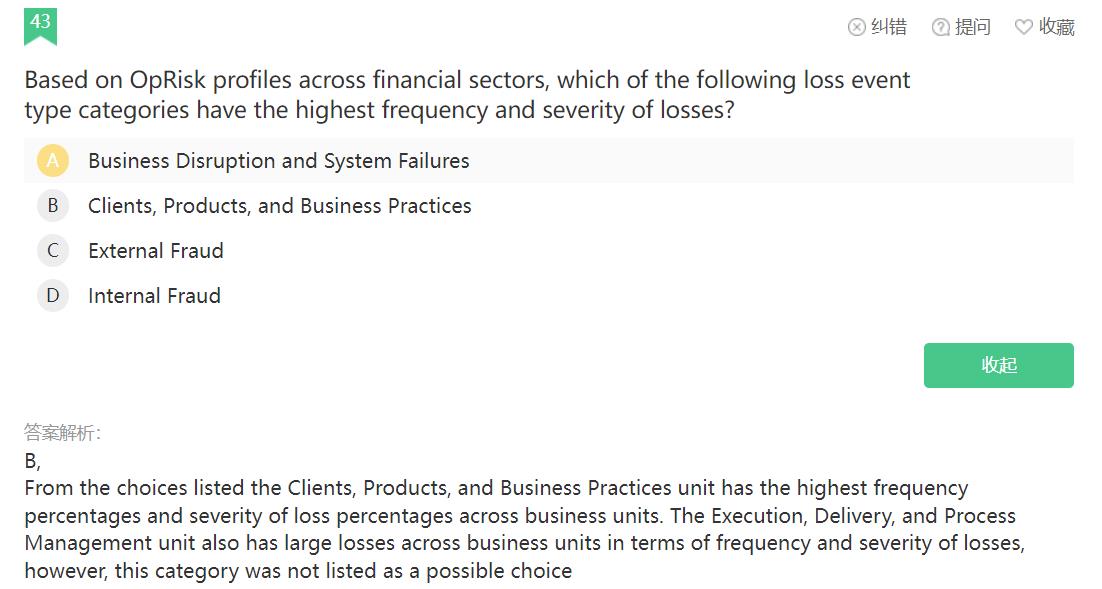
Task: Click the OpRisk question text
Action: tap(467, 94)
